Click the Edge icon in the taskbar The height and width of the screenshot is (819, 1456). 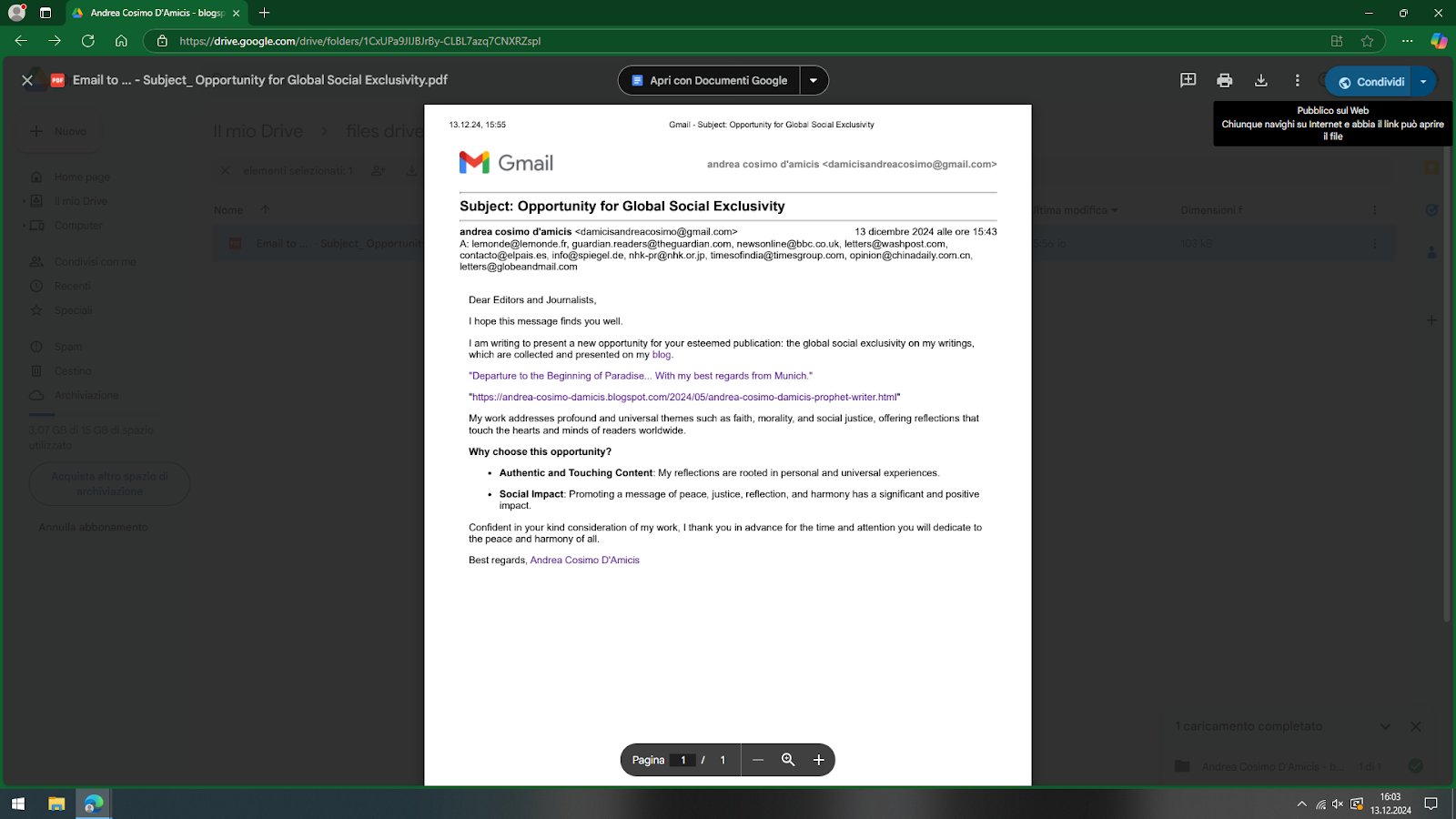pyautogui.click(x=94, y=804)
